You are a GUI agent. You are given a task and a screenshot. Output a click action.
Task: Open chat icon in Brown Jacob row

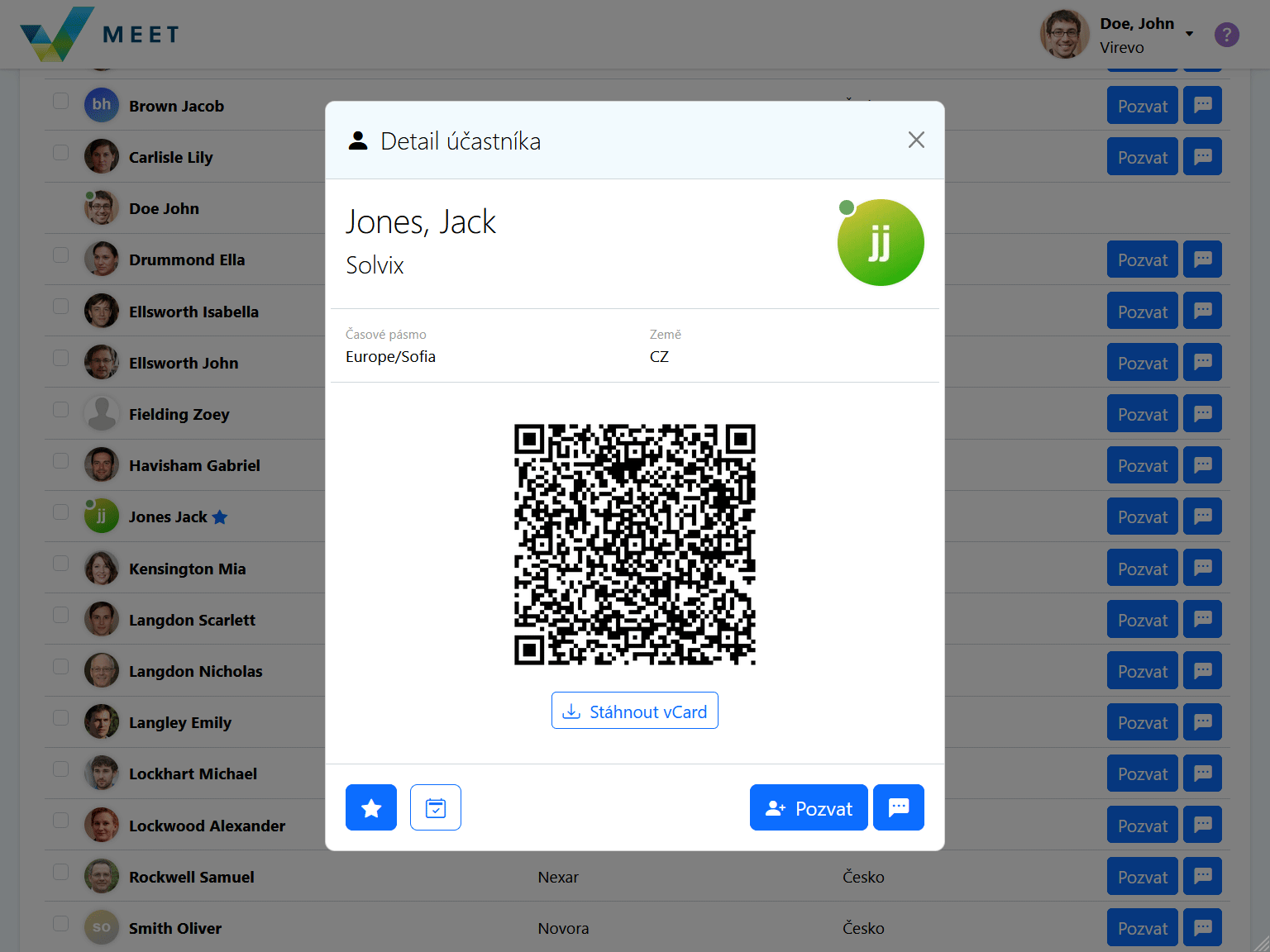[x=1202, y=105]
